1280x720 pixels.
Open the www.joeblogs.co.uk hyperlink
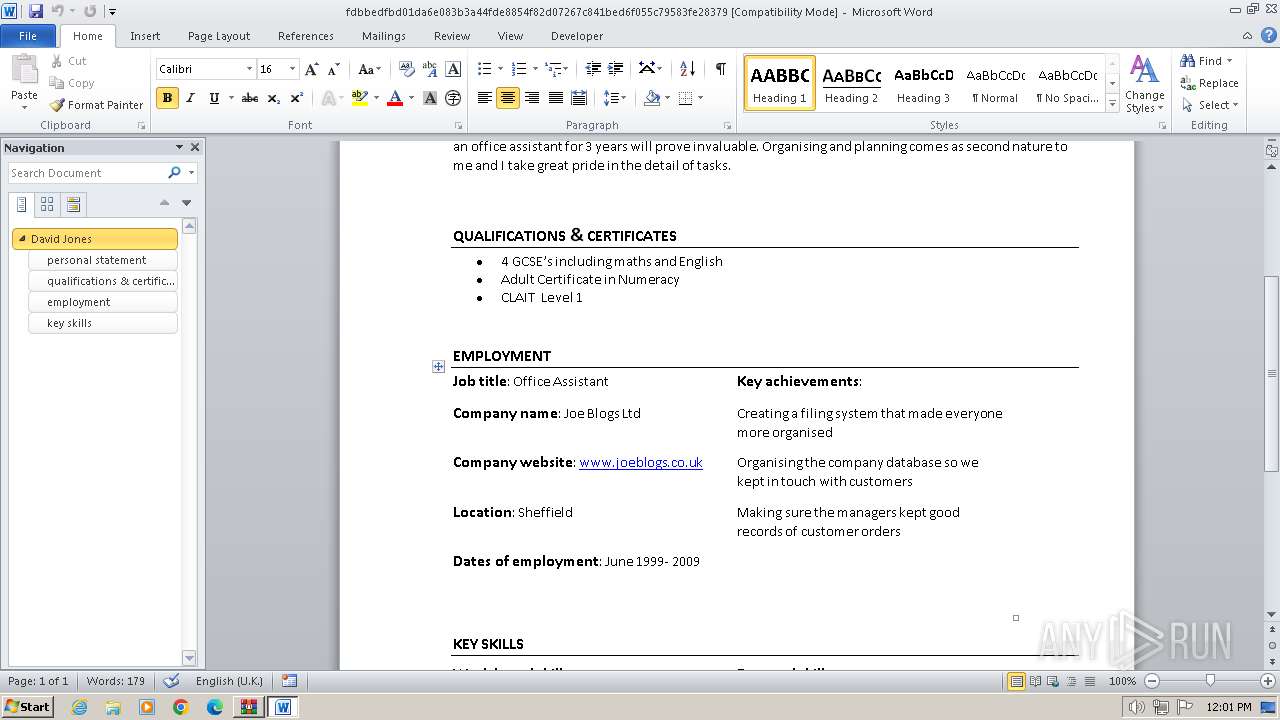click(641, 462)
